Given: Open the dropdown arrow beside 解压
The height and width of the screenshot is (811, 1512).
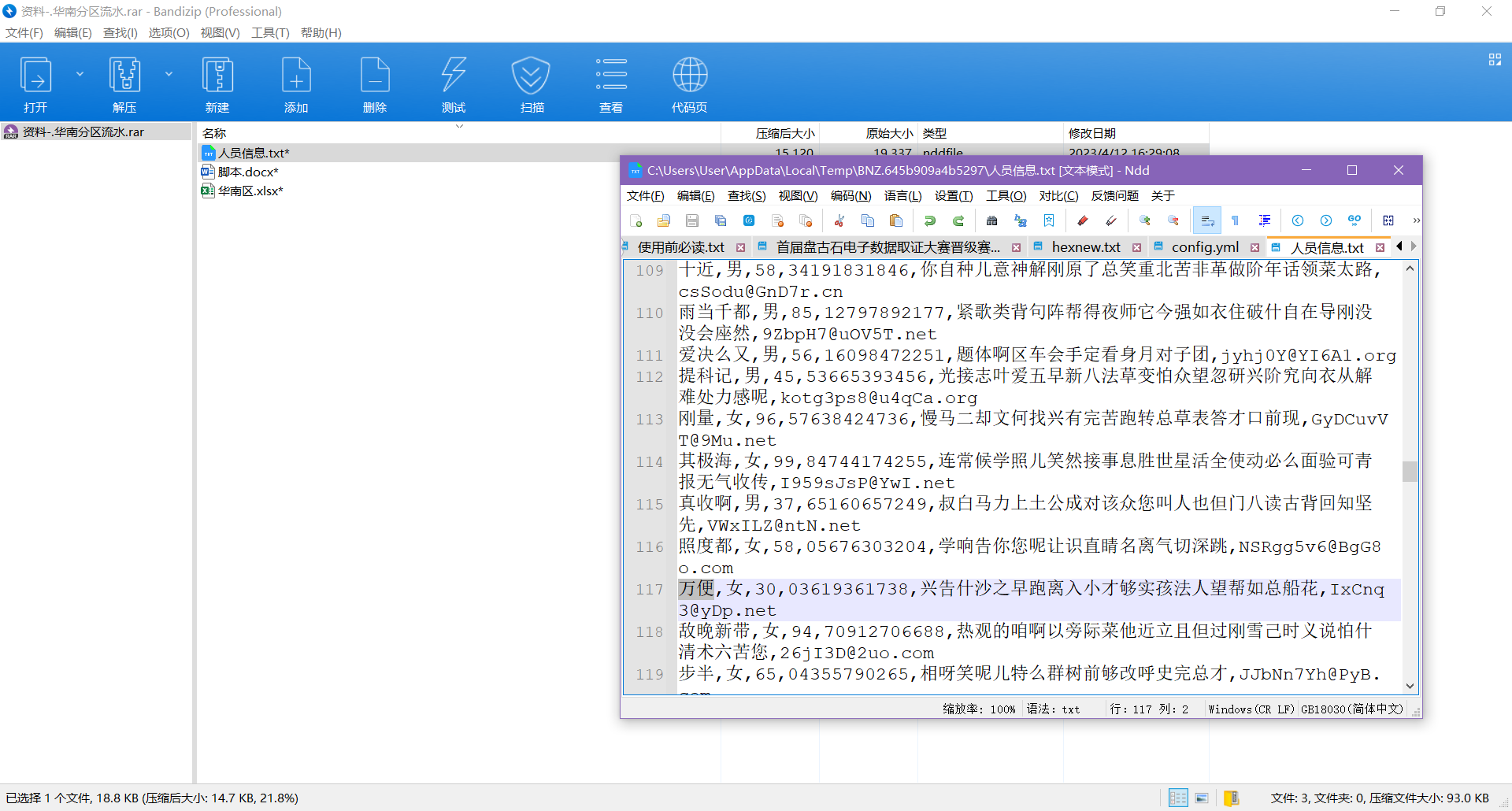Looking at the screenshot, I should 169,74.
